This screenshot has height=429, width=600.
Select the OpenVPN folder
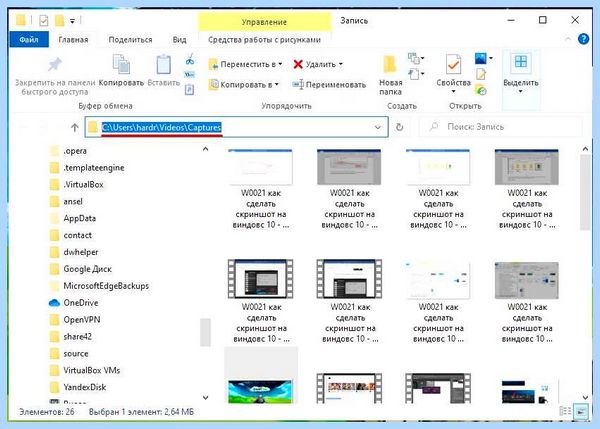pyautogui.click(x=75, y=320)
